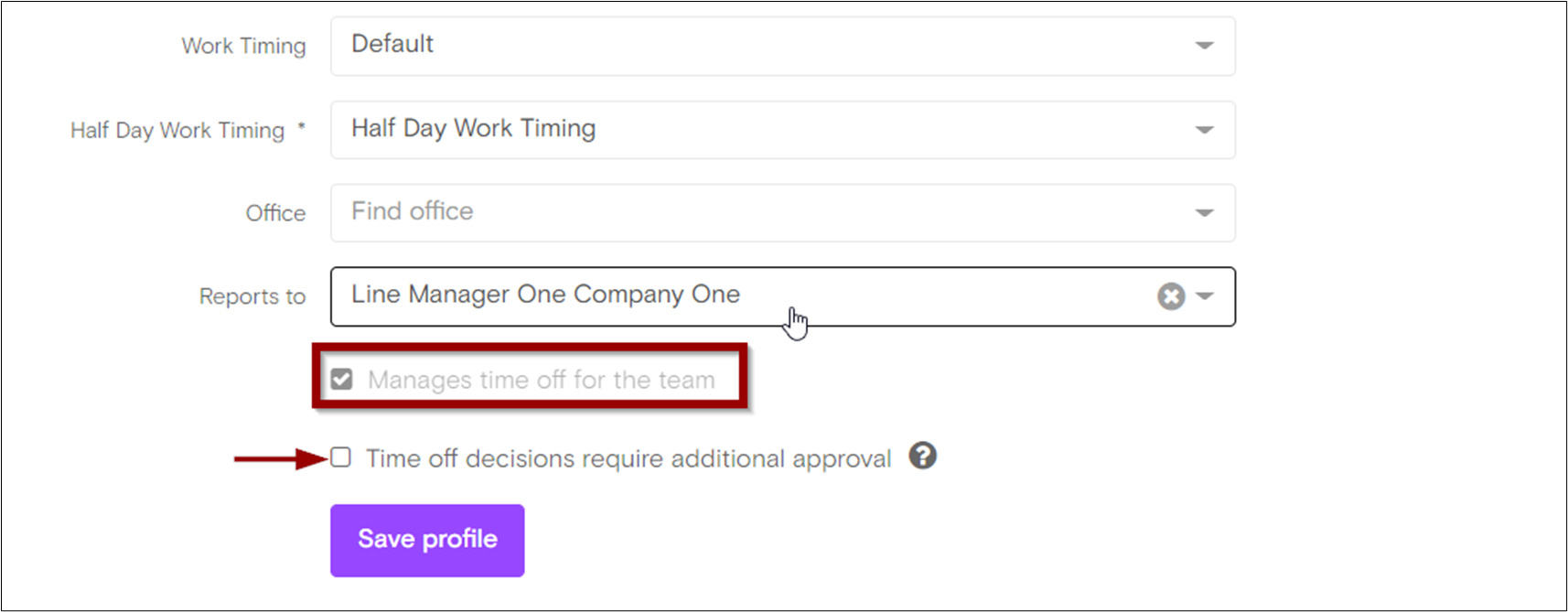Viewport: 1568px width, 612px height.
Task: Click the Line Manager One Company One text
Action: pos(545,295)
